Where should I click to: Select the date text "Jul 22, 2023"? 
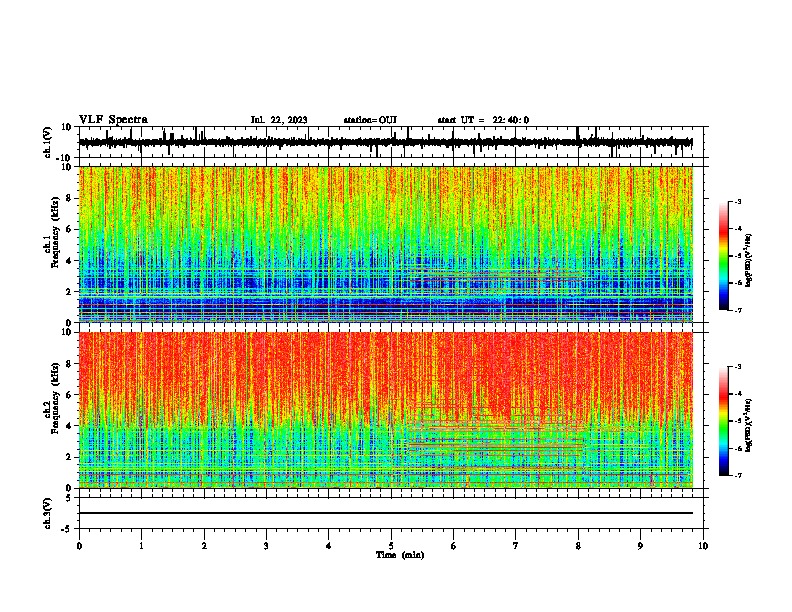(x=279, y=120)
